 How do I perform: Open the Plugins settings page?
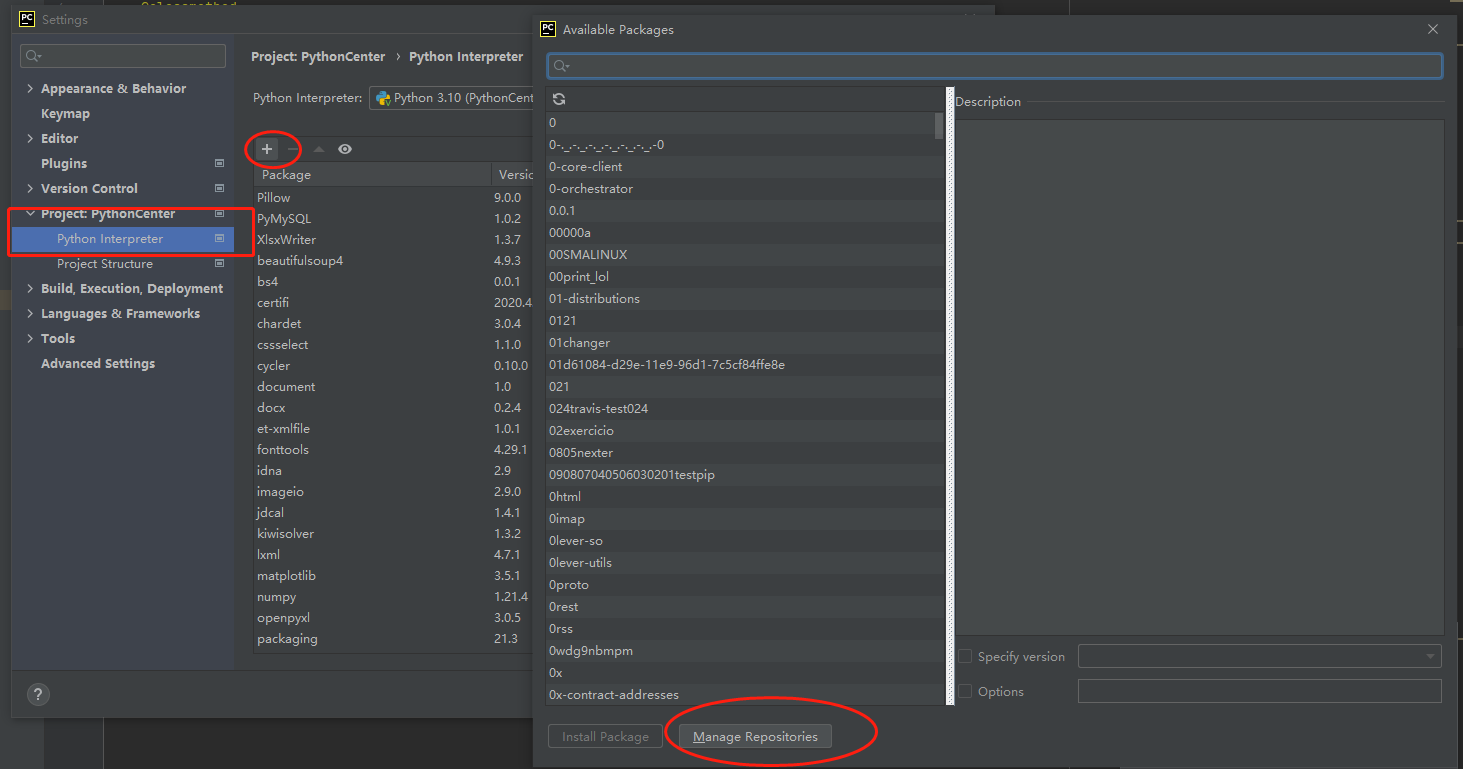(x=64, y=163)
